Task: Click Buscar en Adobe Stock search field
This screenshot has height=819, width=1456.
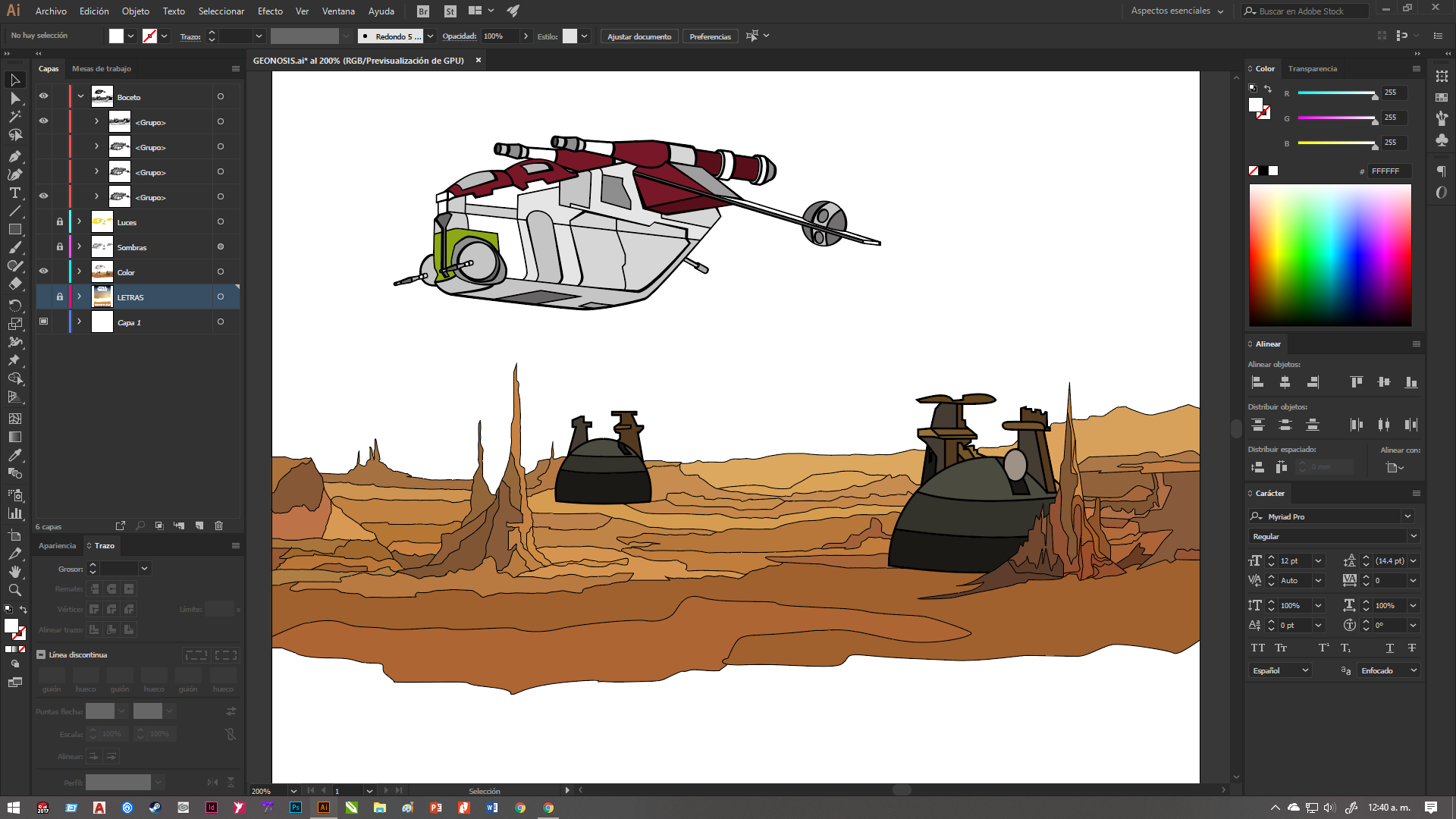Action: pos(1306,11)
